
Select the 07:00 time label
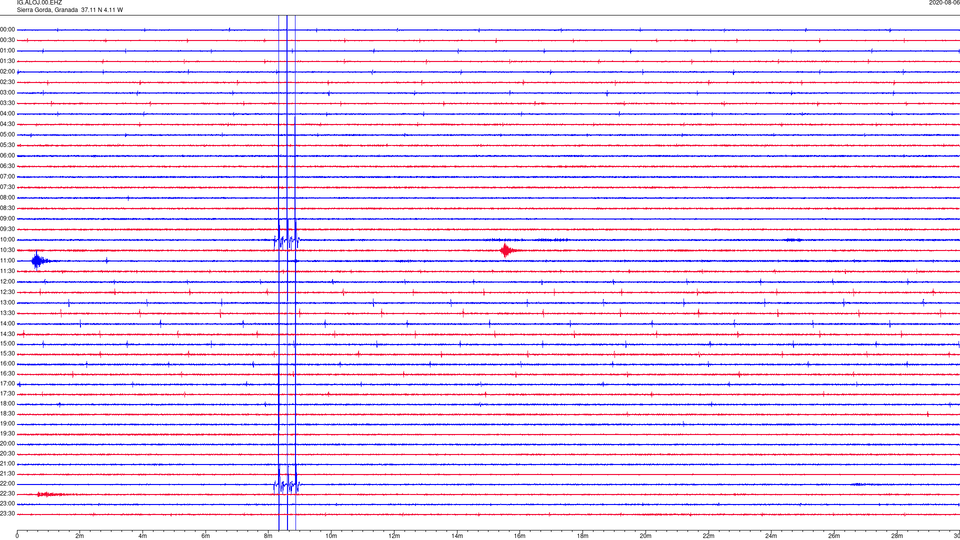7,176
